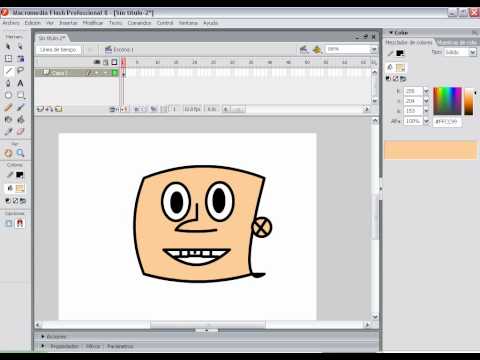Select the Text tool
Screen dimensions: 480x360
click(x=20, y=83)
